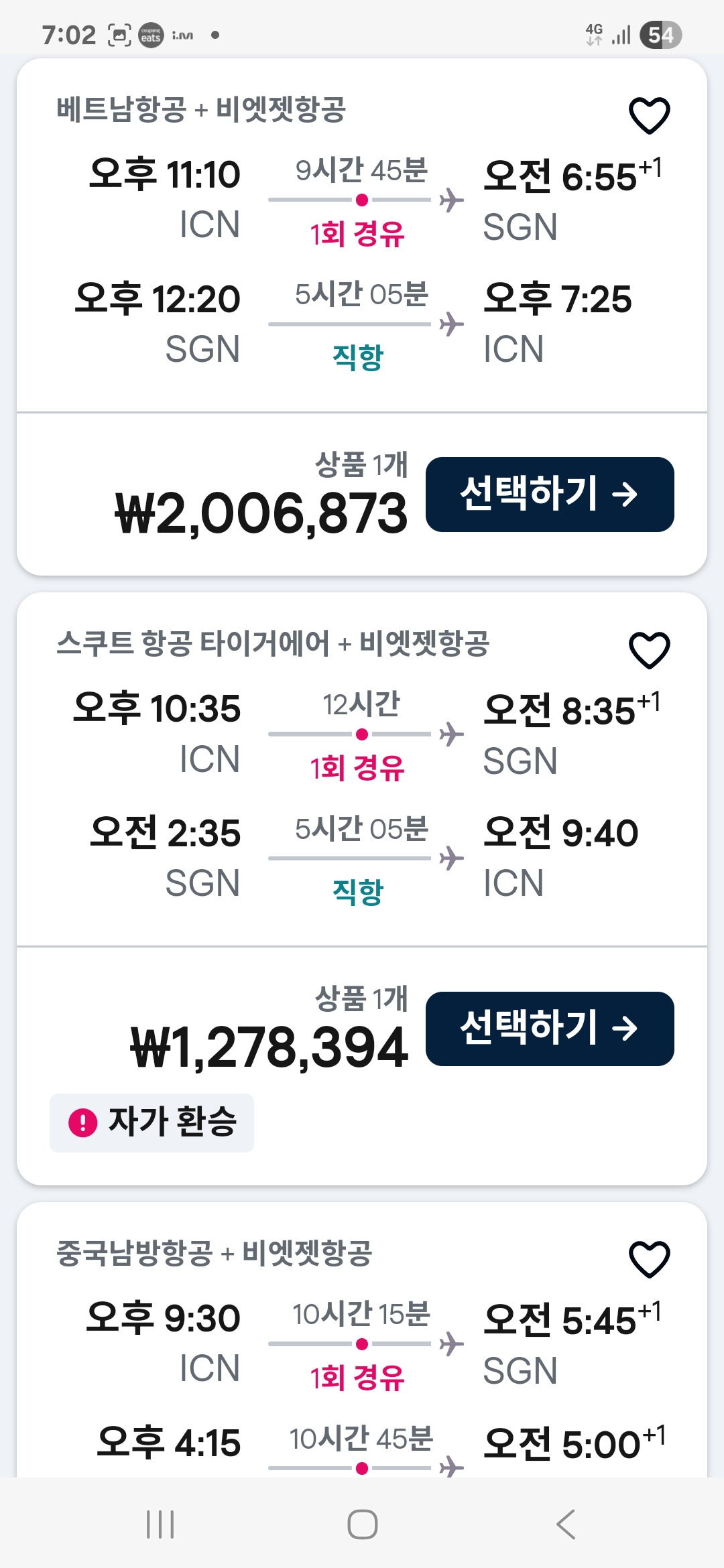Viewport: 724px width, 1568px height.
Task: Tap the 직항 label under the ₩2,006,873 itinerary
Action: (357, 356)
